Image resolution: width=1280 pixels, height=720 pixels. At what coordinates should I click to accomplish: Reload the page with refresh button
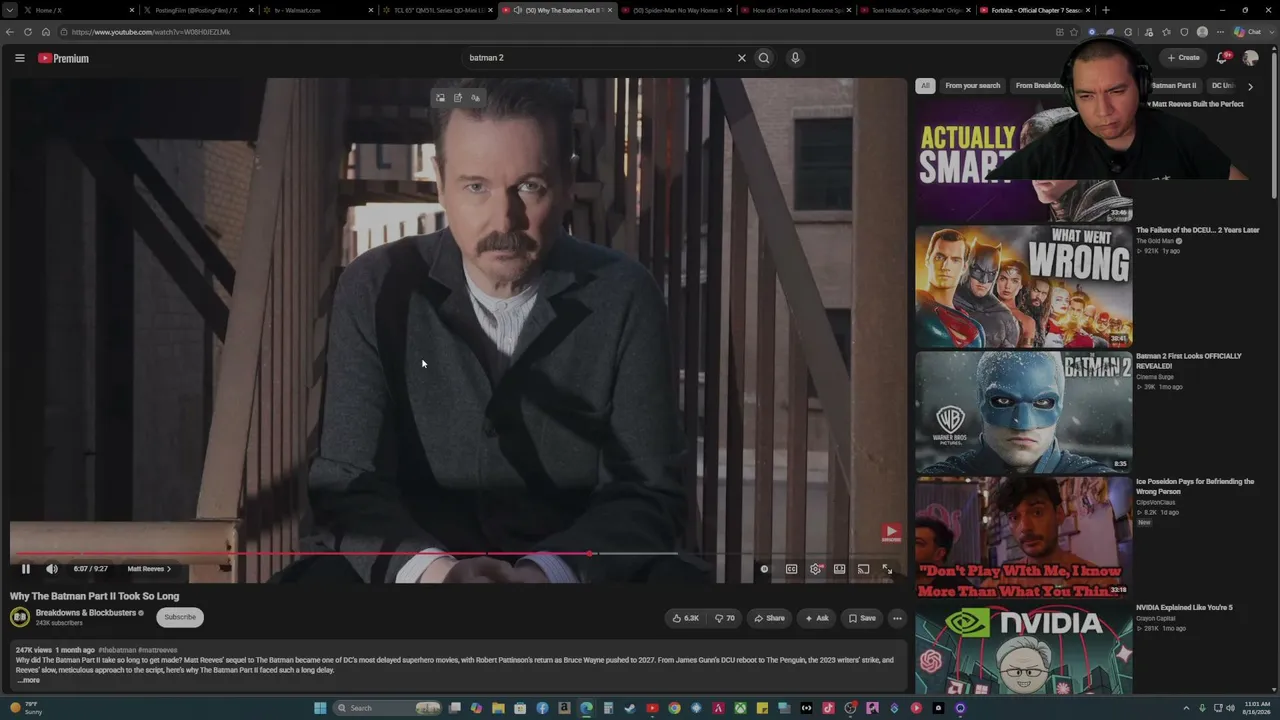pyautogui.click(x=29, y=32)
